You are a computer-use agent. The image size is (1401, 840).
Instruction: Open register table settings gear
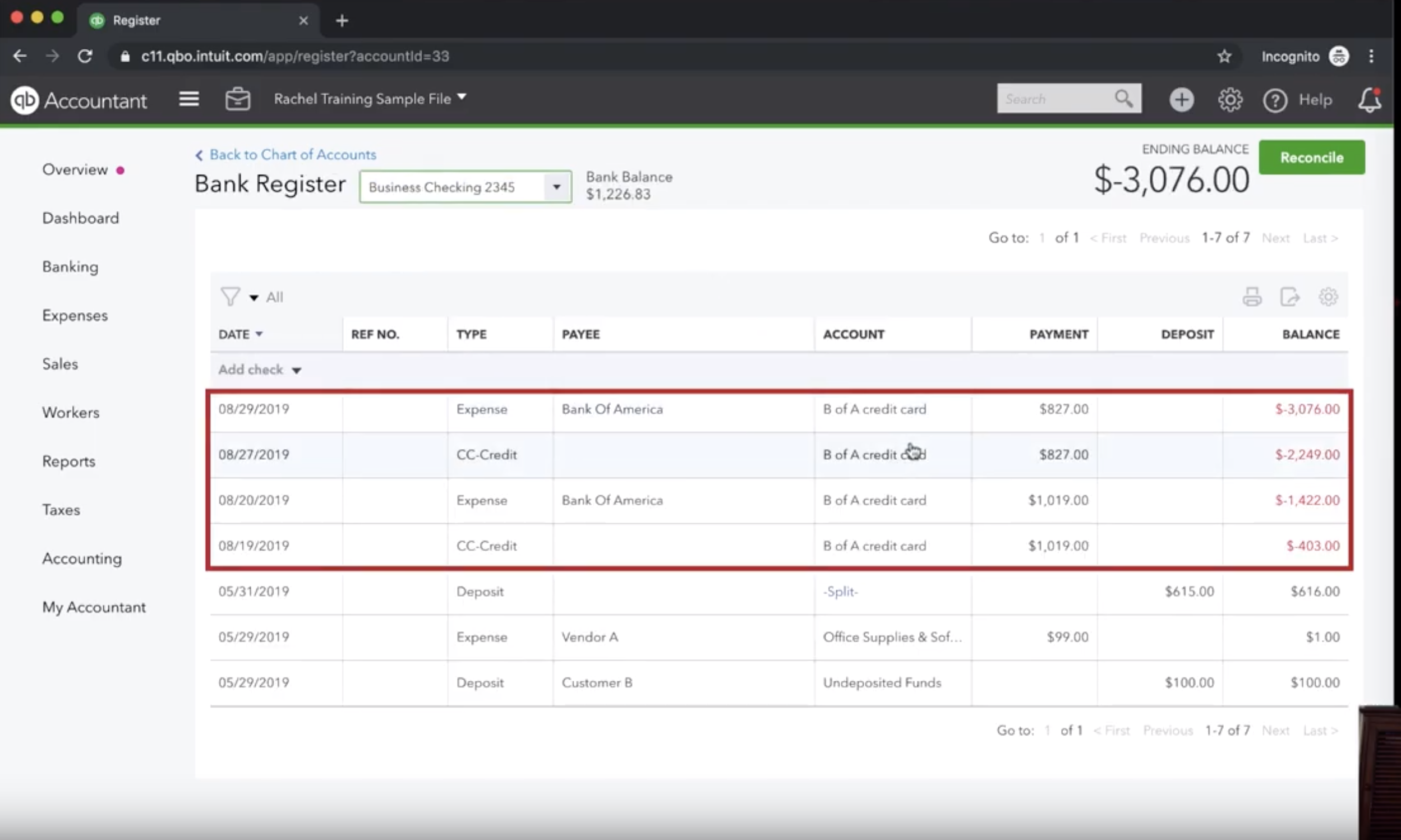point(1328,297)
